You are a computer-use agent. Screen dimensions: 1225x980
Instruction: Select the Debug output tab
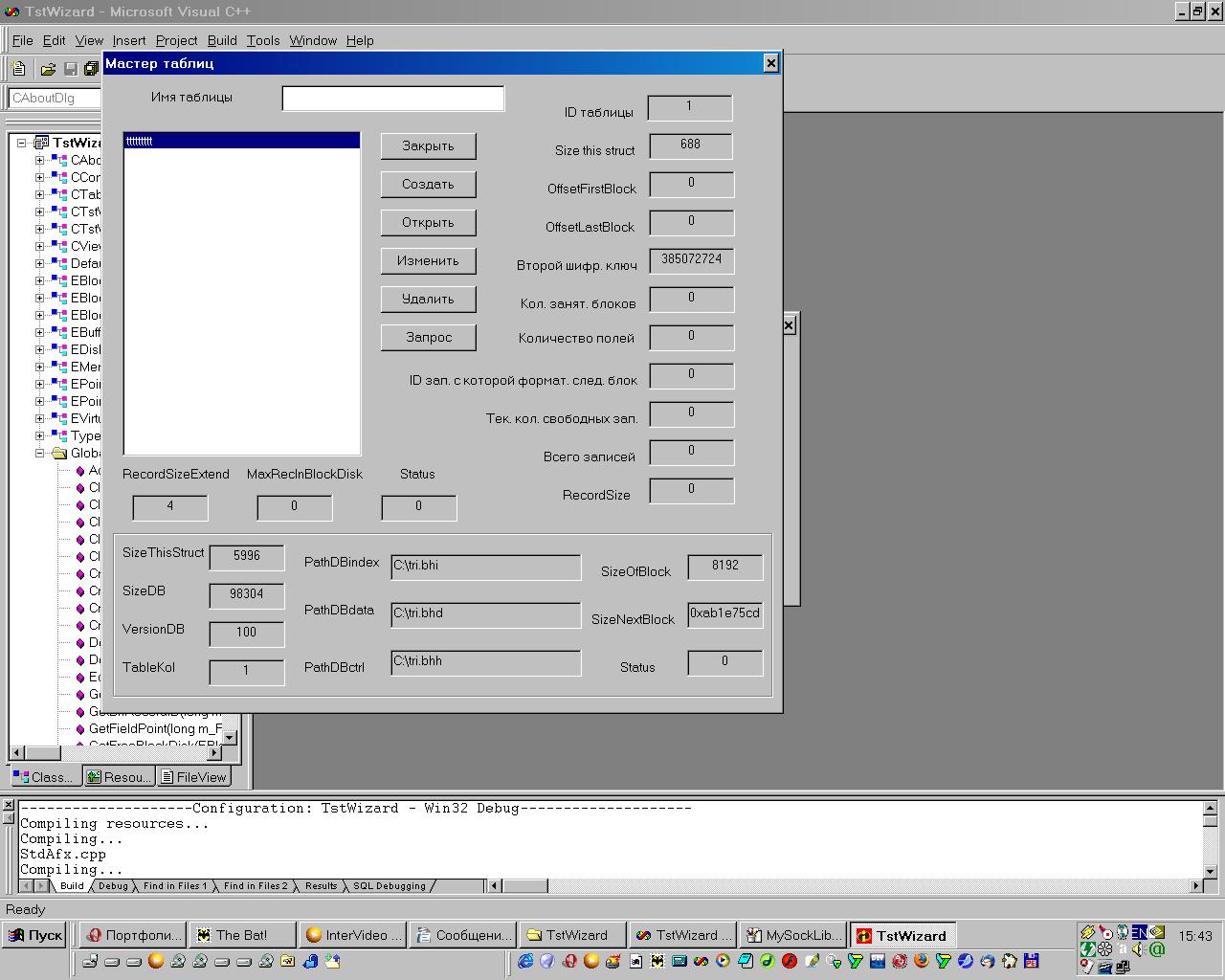113,886
